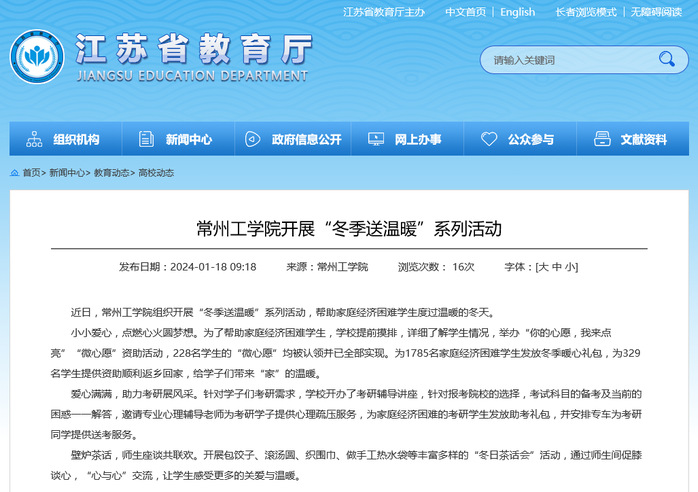
Task: Click the search magnifier icon
Action: pyautogui.click(x=666, y=60)
